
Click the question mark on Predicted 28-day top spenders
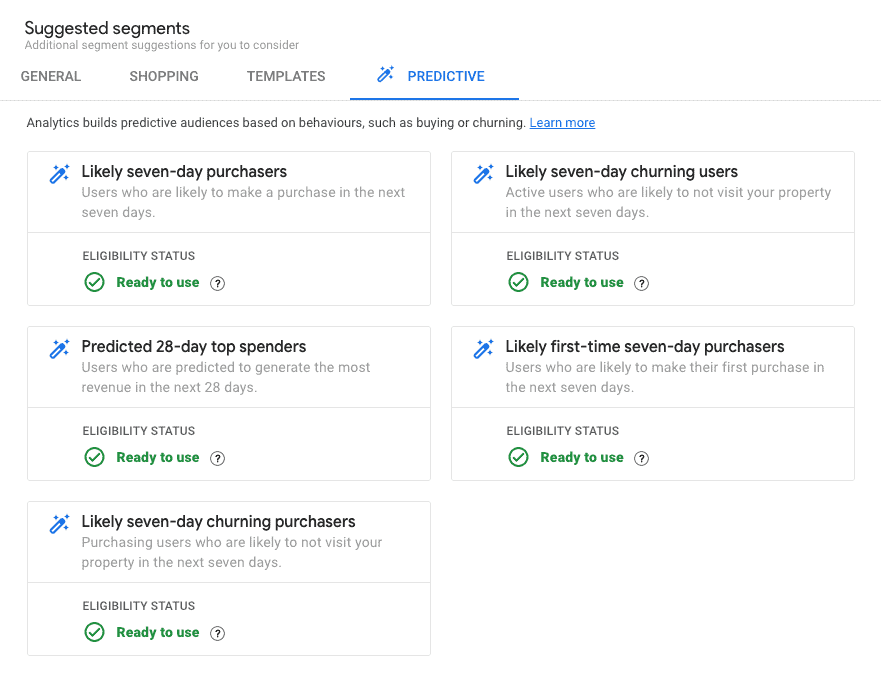(218, 458)
